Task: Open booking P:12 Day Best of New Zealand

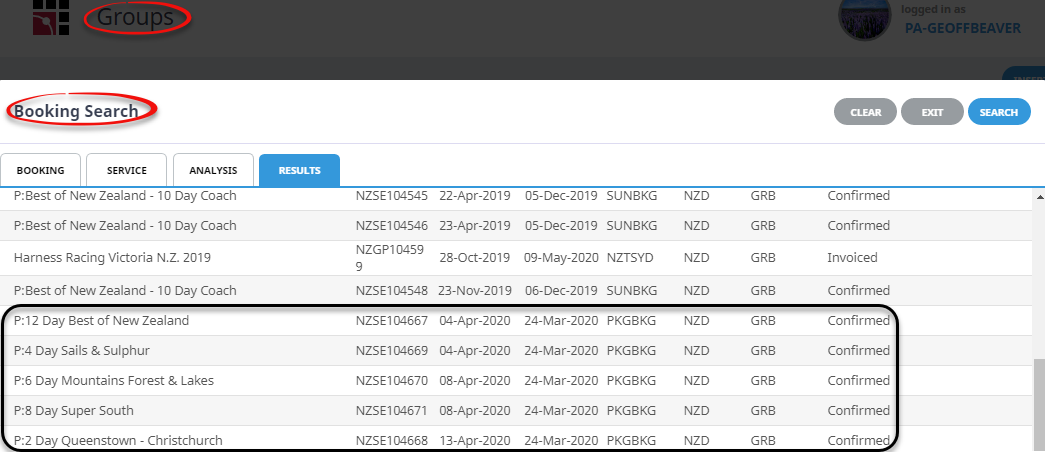Action: point(516,321)
